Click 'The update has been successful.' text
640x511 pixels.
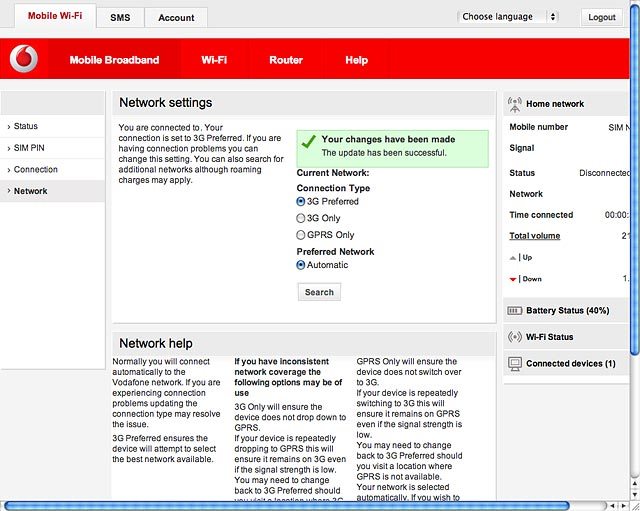click(384, 153)
